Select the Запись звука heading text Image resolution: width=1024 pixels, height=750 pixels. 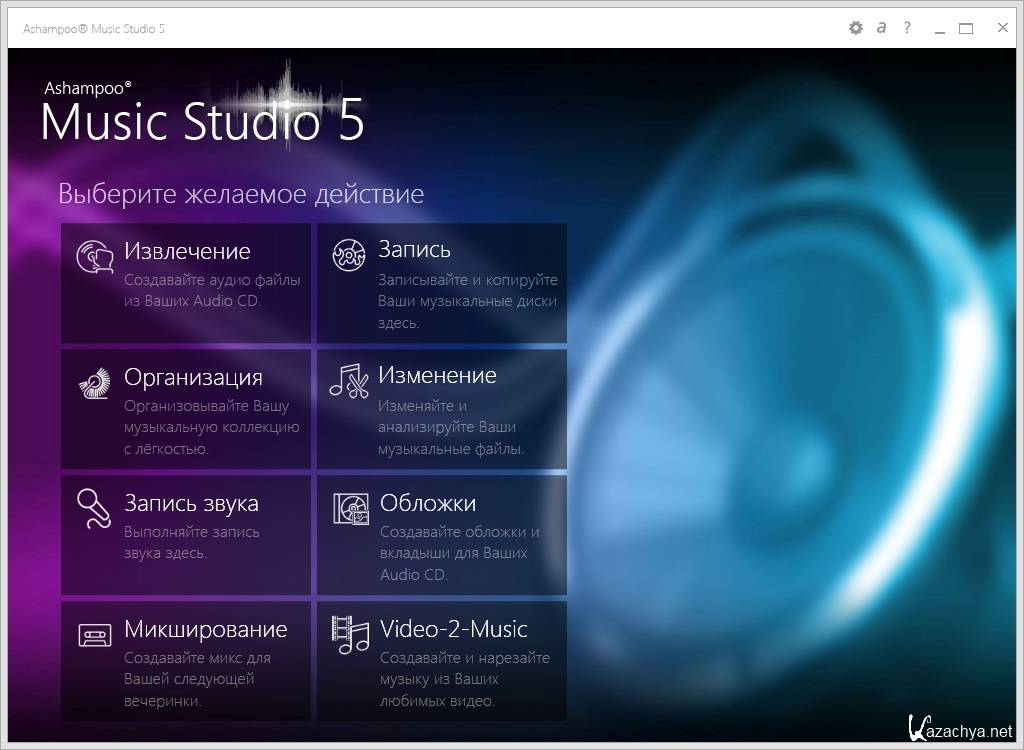(x=191, y=503)
